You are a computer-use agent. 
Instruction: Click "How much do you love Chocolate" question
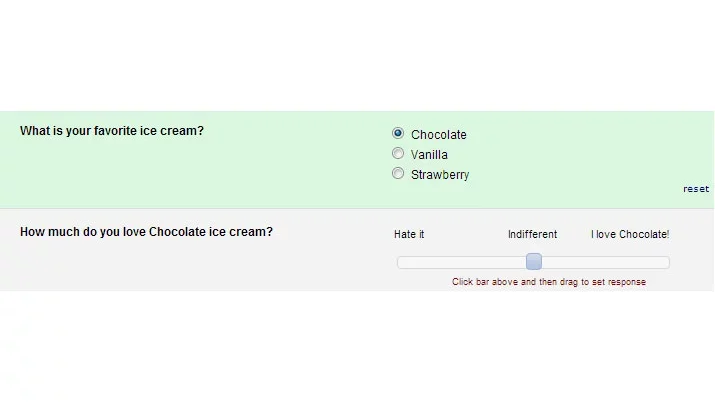(146, 232)
